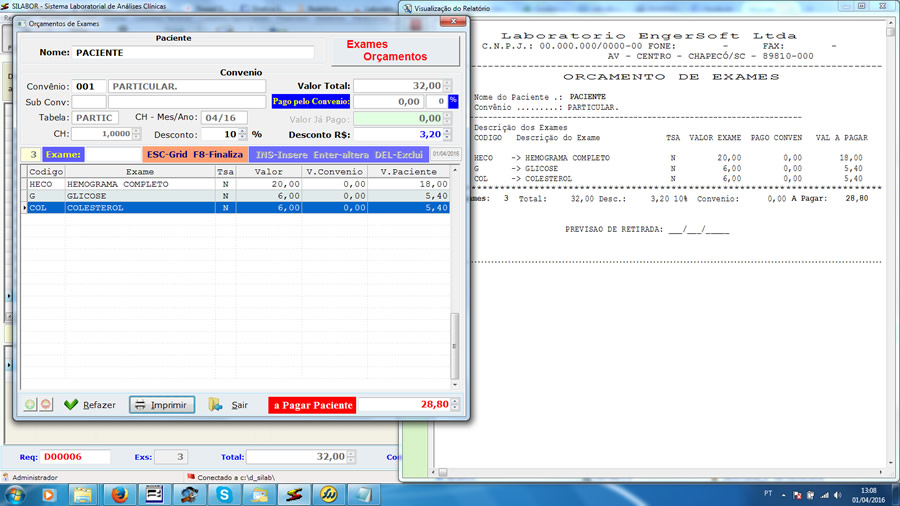Adjust the CH value spinner
Screen dimensions: 900x506
pos(136,134)
